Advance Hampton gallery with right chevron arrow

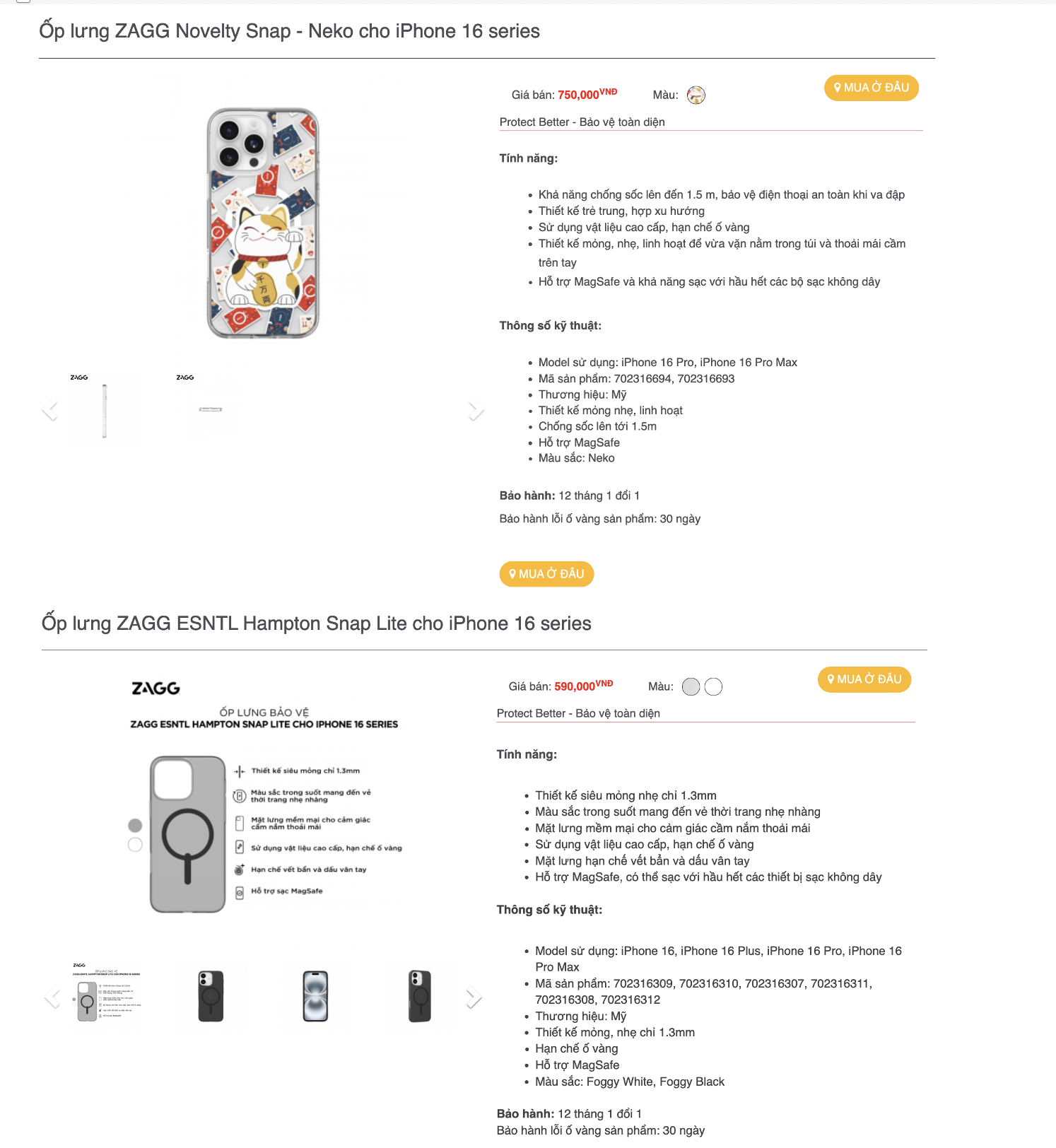(474, 997)
